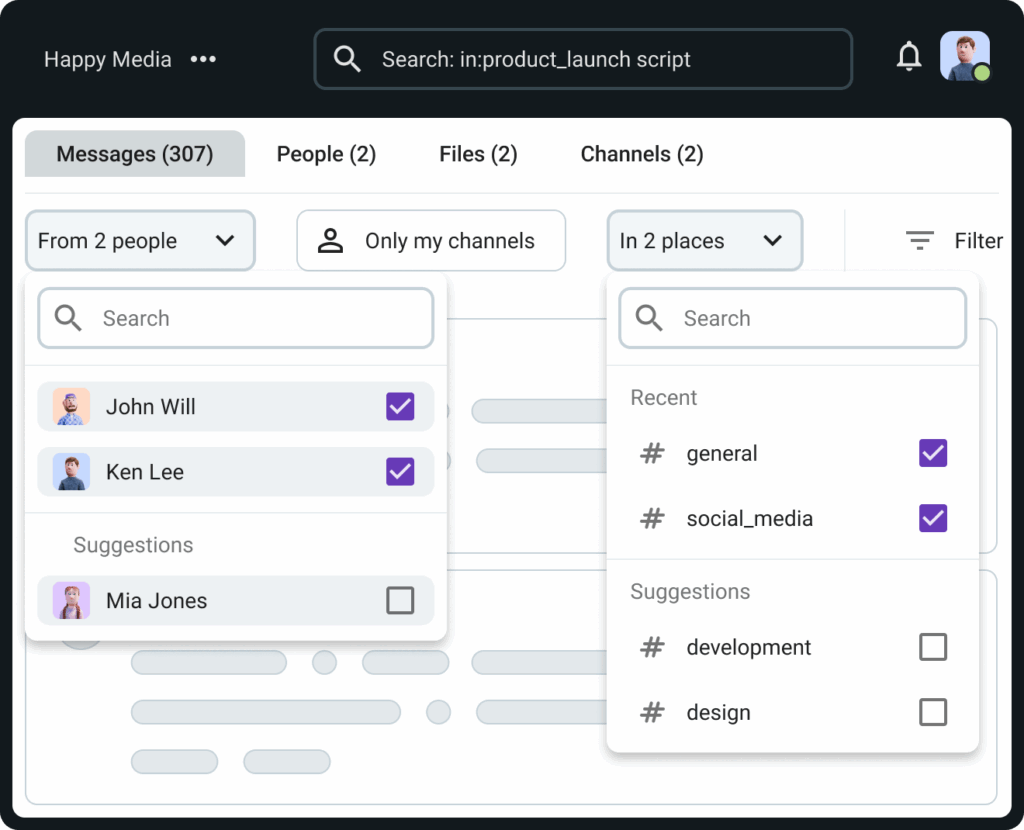This screenshot has height=830, width=1024.
Task: Toggle the Only my channels button
Action: tap(431, 241)
